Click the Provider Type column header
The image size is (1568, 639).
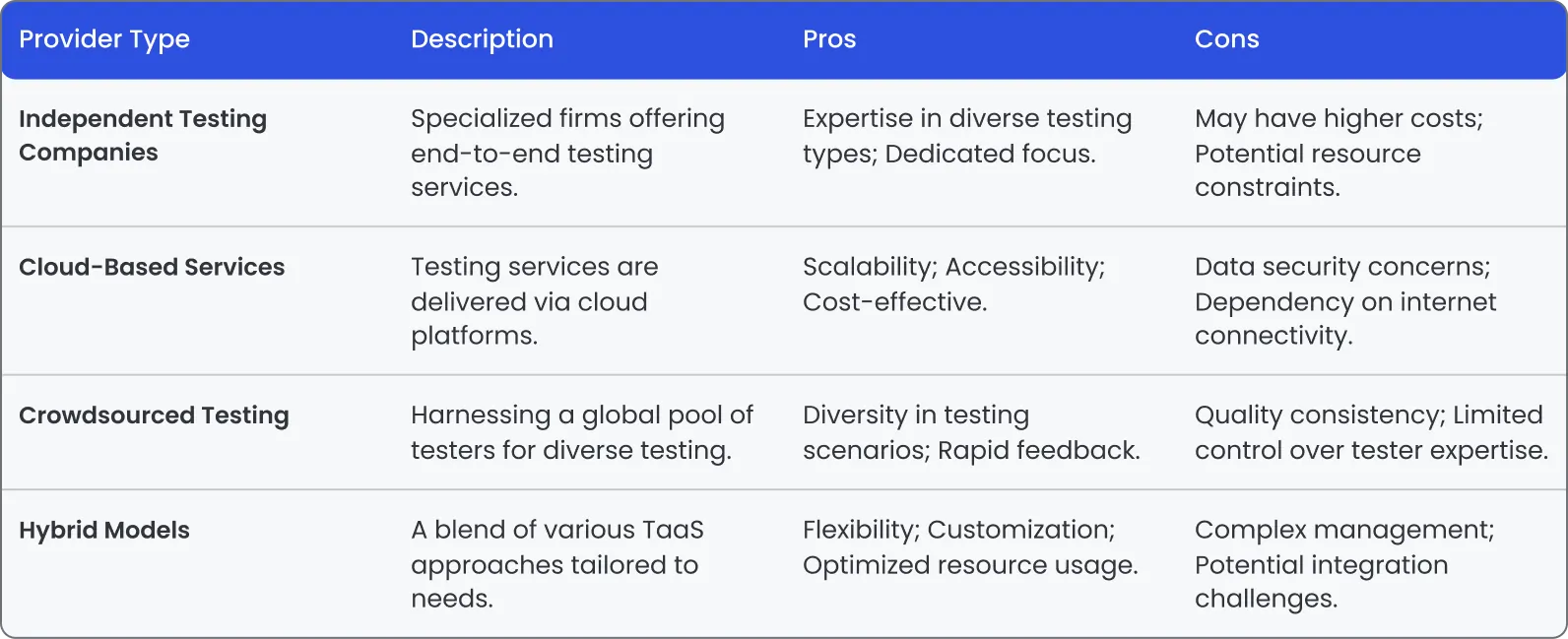[x=104, y=39]
